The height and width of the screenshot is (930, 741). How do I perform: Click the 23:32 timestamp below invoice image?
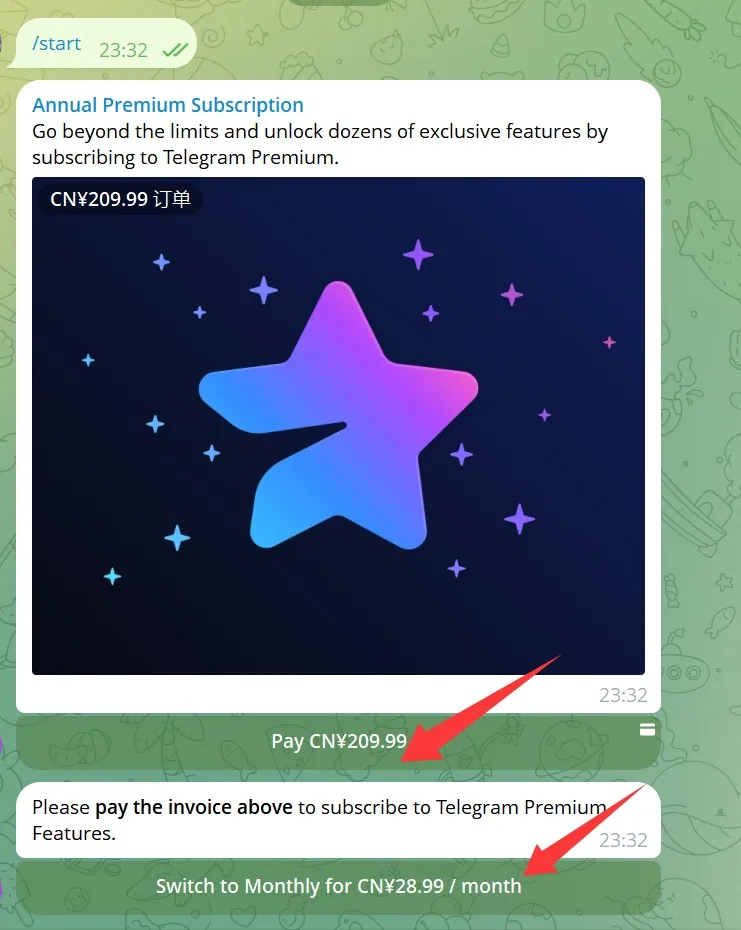pyautogui.click(x=623, y=695)
